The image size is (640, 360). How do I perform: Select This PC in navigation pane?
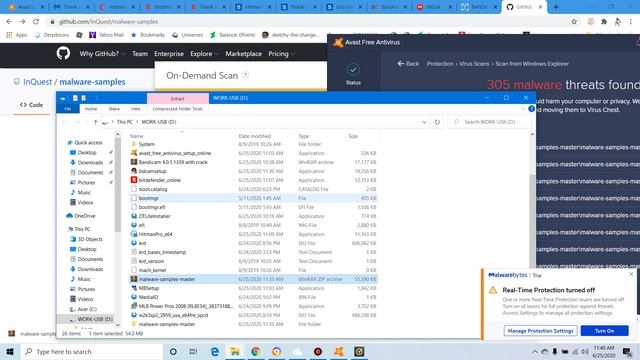pos(82,229)
